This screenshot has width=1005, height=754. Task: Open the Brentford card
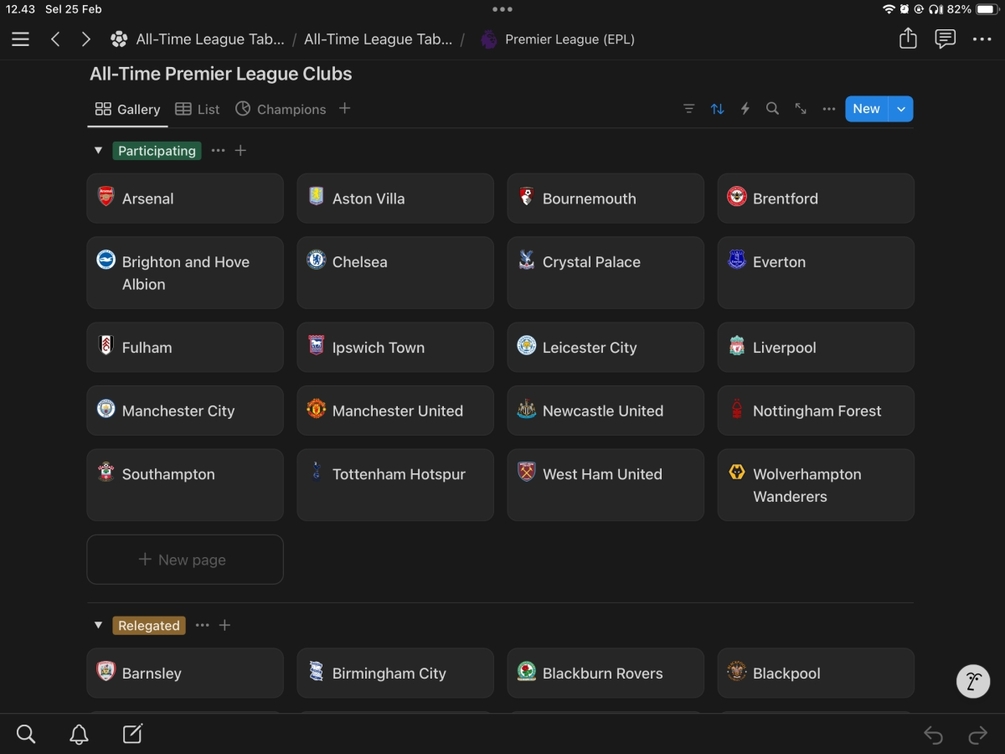(815, 198)
